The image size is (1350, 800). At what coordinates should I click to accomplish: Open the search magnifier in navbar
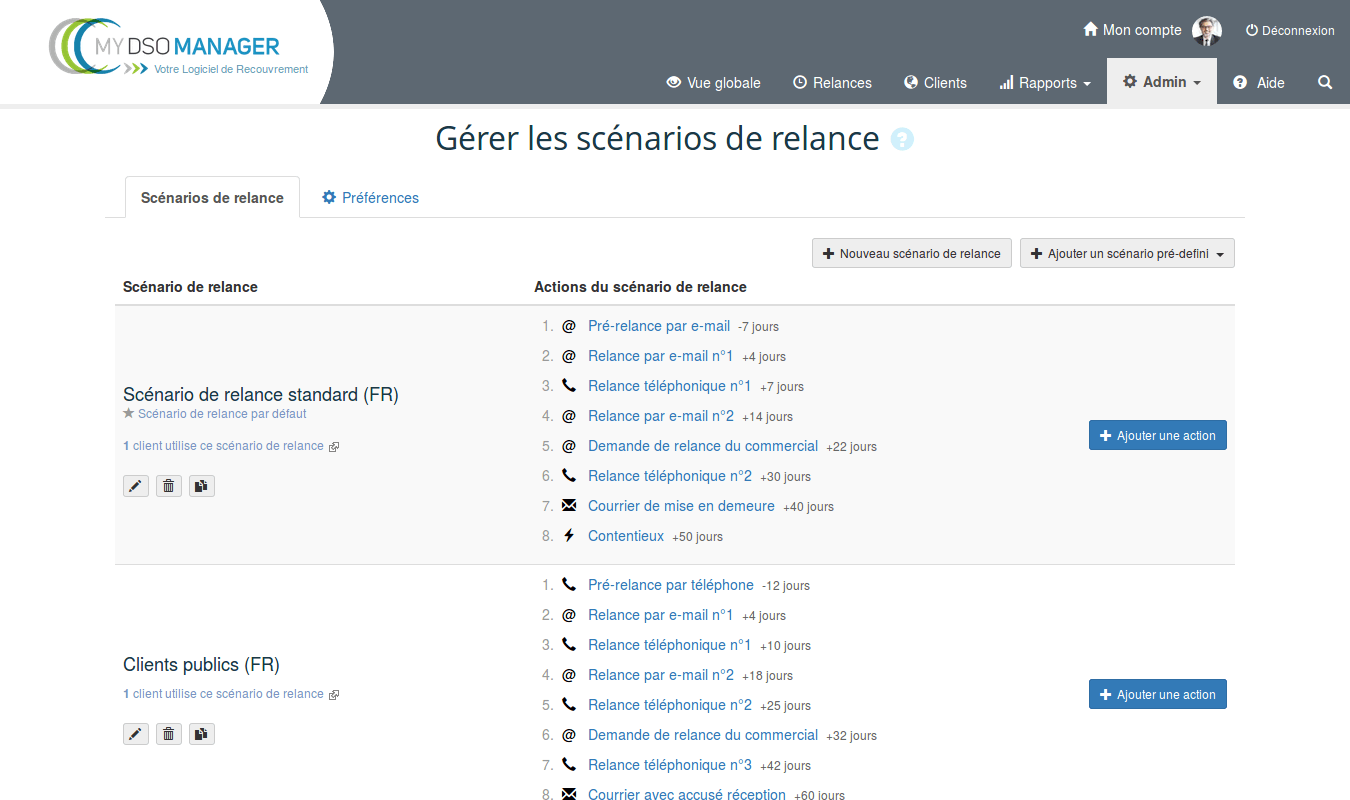pos(1325,83)
